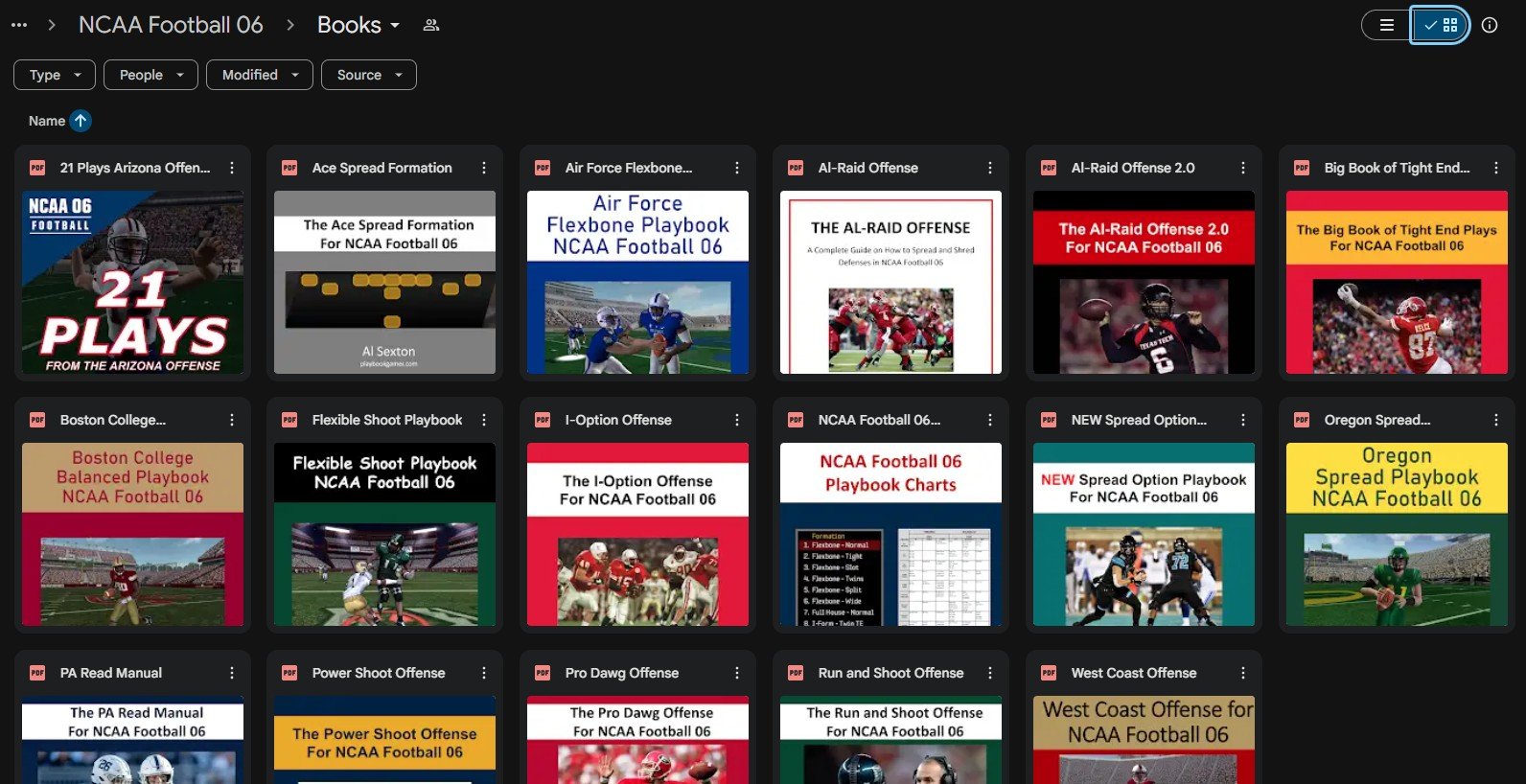The image size is (1526, 784).
Task: Reverse the sort direction arrow
Action: pyautogui.click(x=81, y=121)
